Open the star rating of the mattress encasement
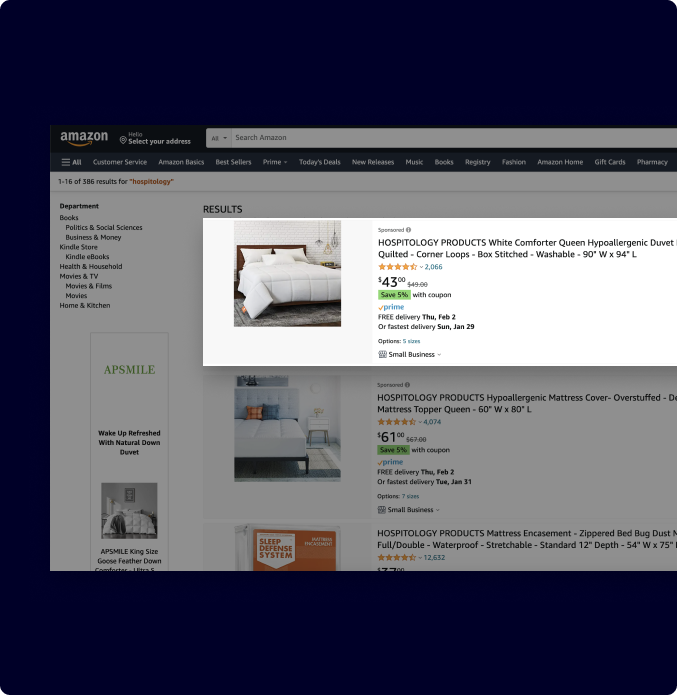The height and width of the screenshot is (695, 677). click(397, 558)
